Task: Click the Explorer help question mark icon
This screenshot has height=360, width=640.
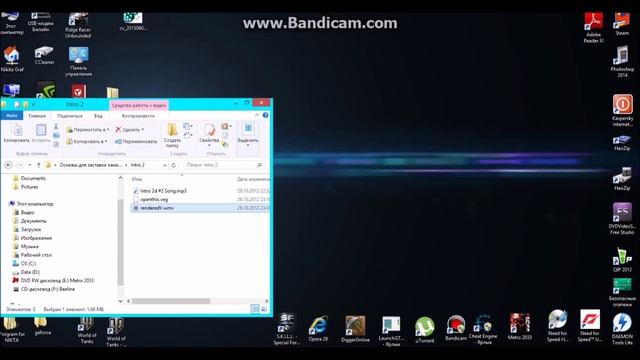Action: [265, 116]
